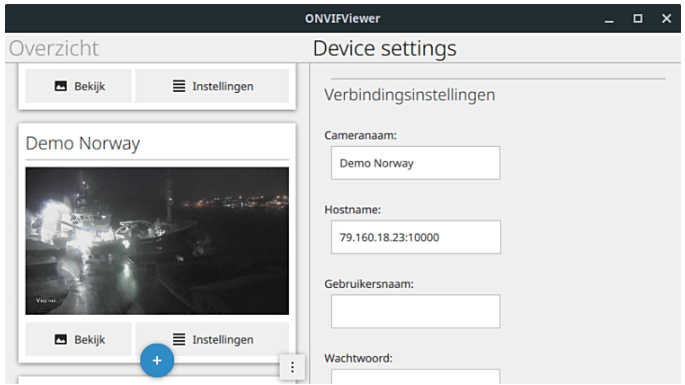Click the list icon on the top Instellingen button
This screenshot has height=385, width=685.
179,86
